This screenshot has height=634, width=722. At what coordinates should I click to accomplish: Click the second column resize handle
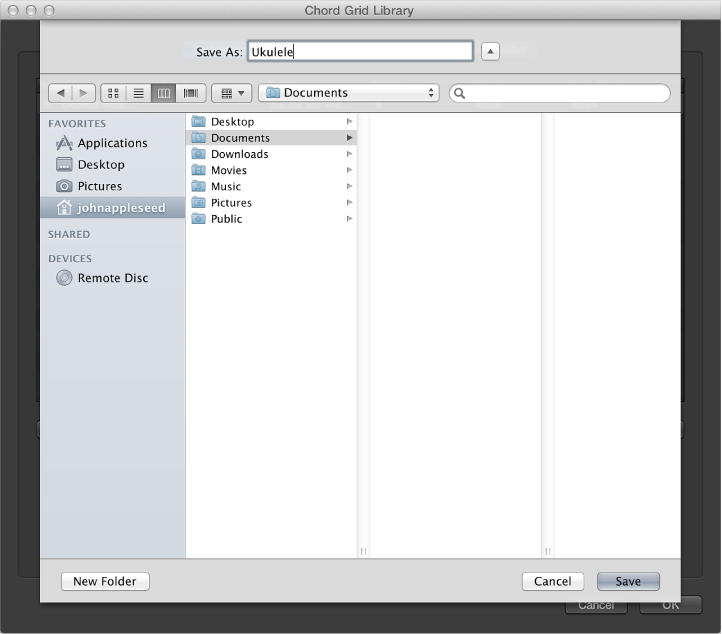tap(547, 551)
